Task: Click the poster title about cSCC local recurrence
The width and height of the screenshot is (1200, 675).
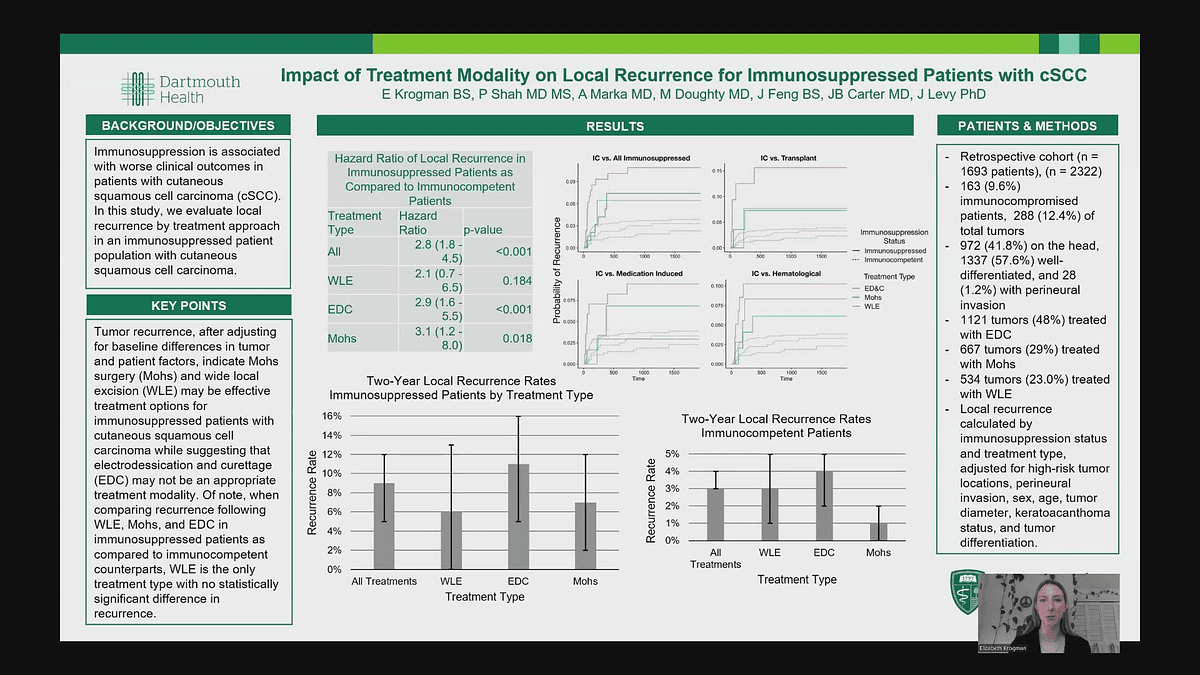Action: click(682, 76)
